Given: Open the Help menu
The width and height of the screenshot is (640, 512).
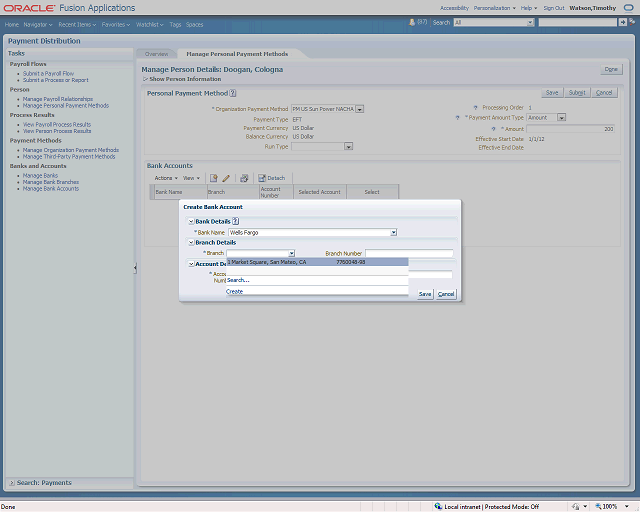Looking at the screenshot, I should [x=529, y=8].
